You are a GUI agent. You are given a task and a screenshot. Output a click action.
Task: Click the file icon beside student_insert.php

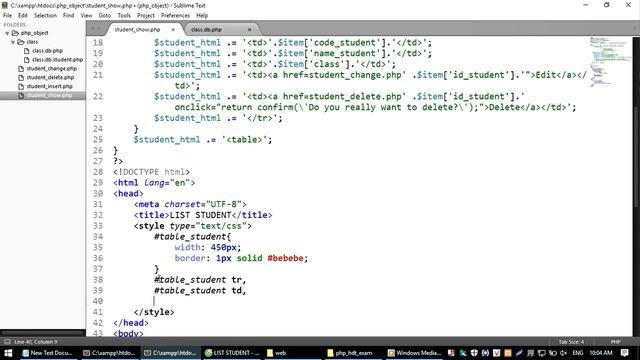(x=21, y=87)
